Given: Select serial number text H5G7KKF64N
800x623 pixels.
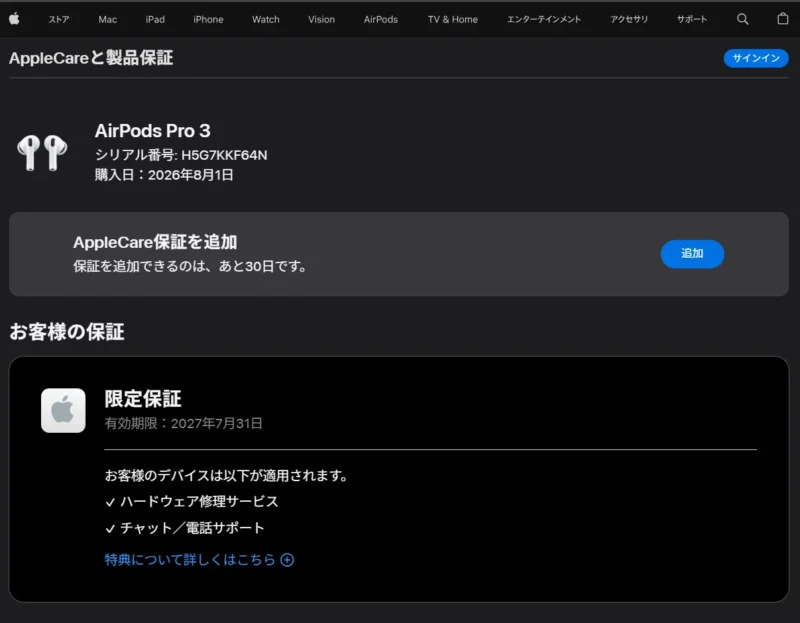Looking at the screenshot, I should (x=224, y=155).
